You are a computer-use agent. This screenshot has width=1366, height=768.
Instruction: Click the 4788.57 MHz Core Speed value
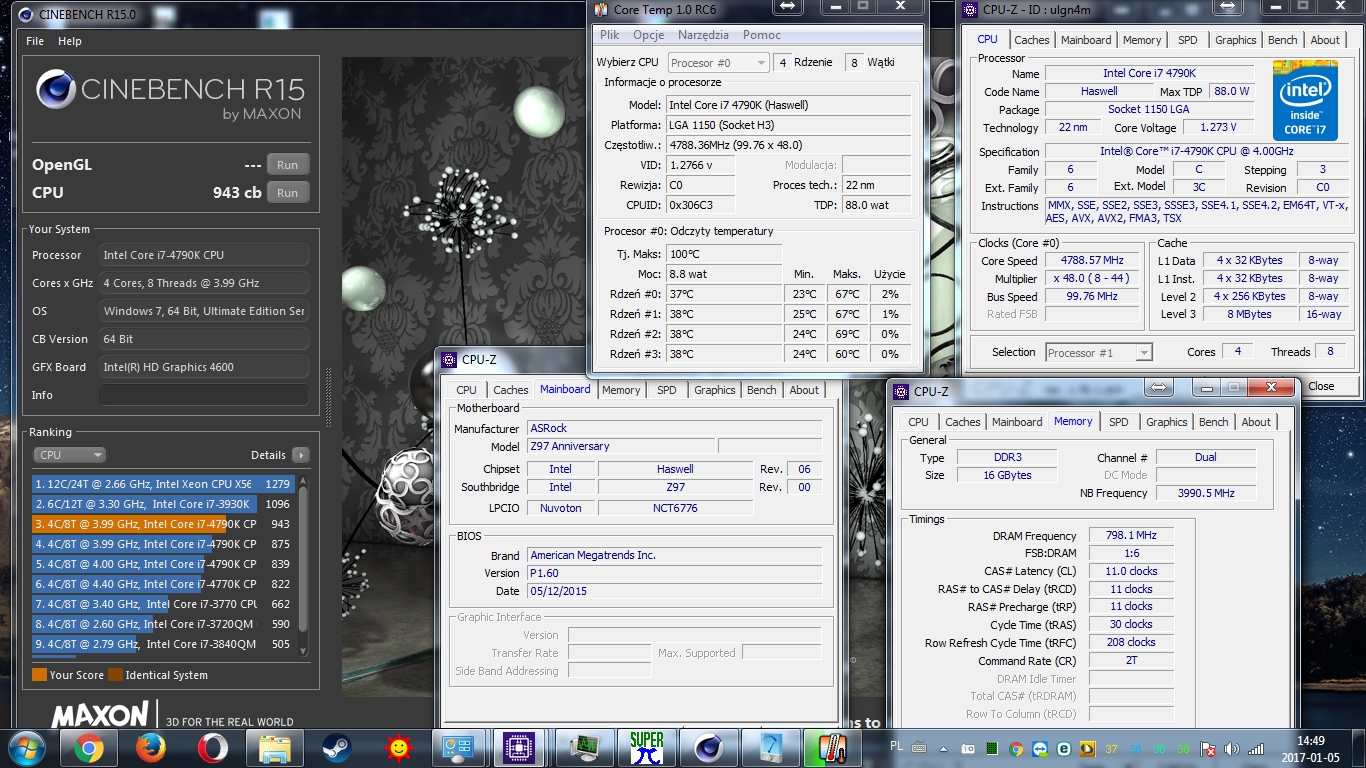point(1094,260)
